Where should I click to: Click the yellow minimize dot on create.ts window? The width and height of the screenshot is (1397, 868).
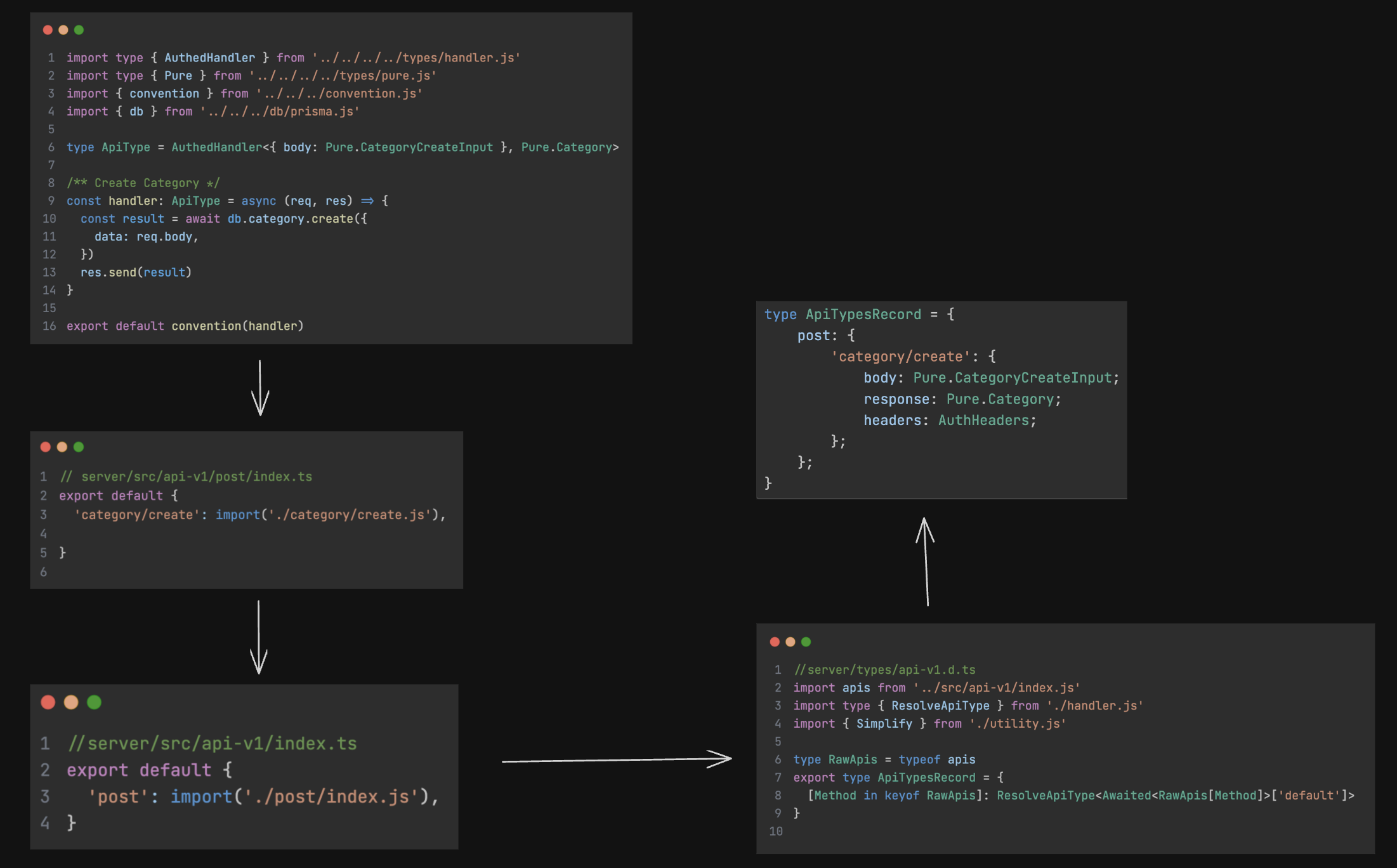point(63,30)
